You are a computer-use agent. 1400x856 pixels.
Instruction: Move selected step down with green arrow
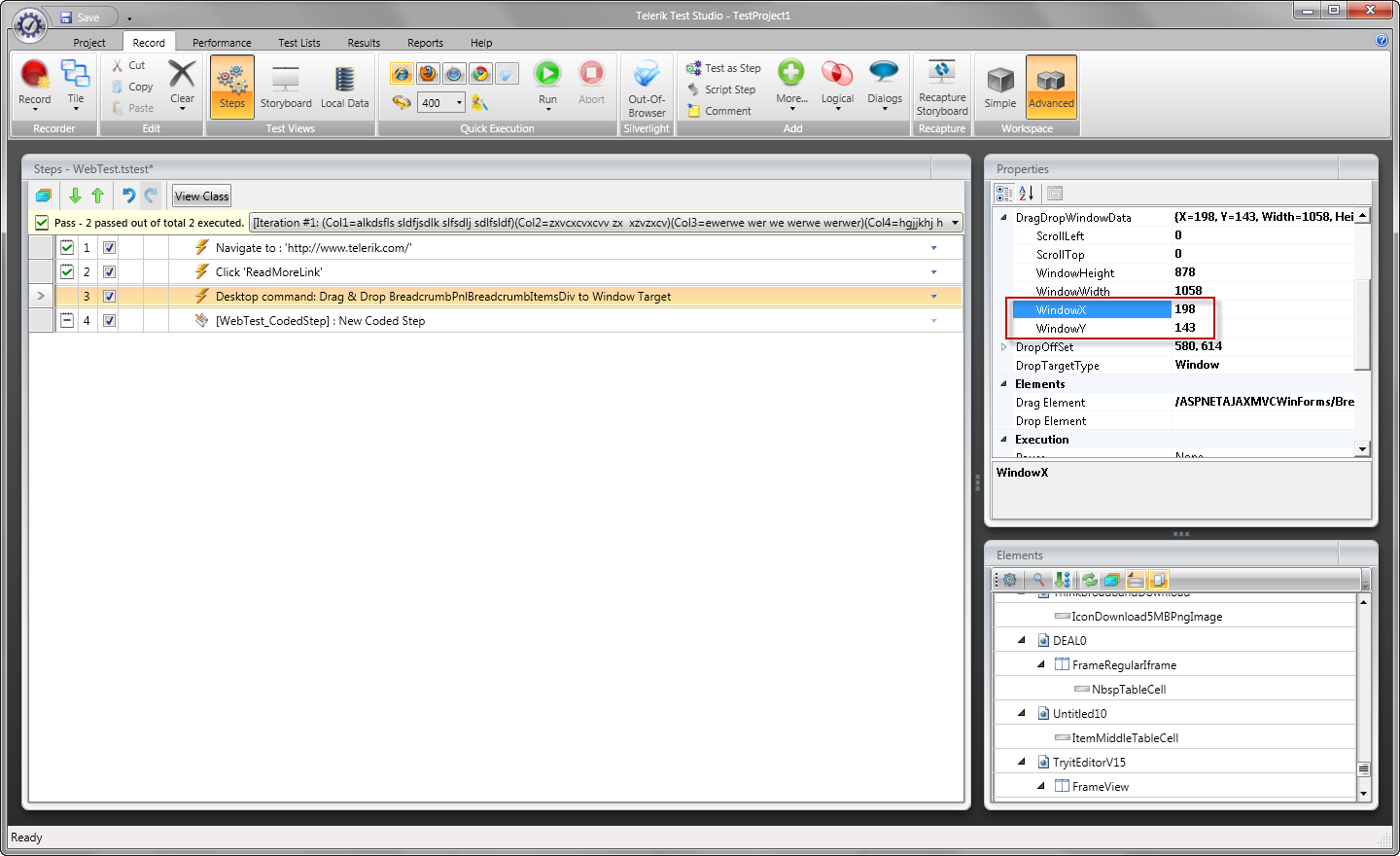point(75,196)
